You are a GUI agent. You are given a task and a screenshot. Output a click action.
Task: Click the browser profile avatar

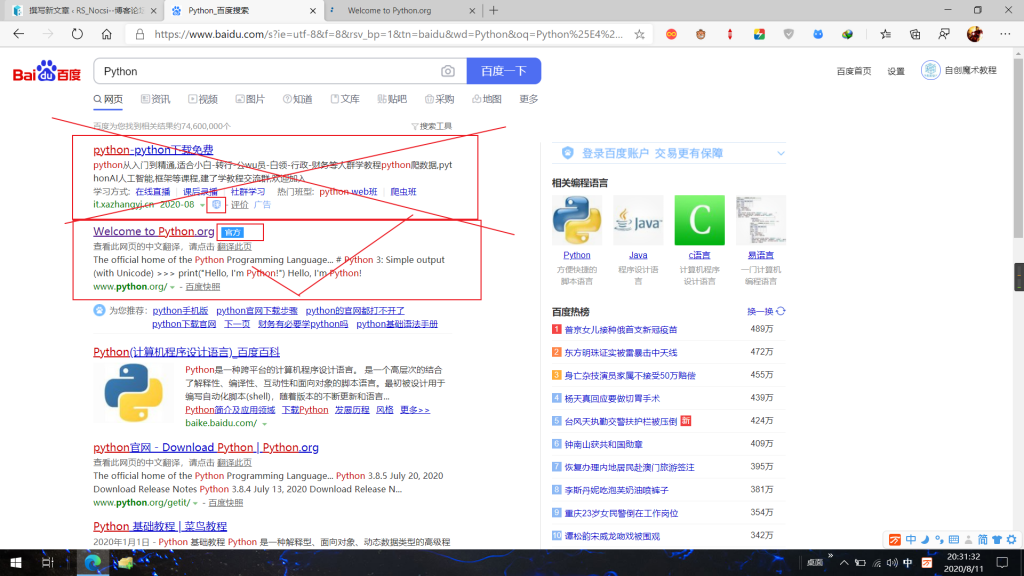974,34
